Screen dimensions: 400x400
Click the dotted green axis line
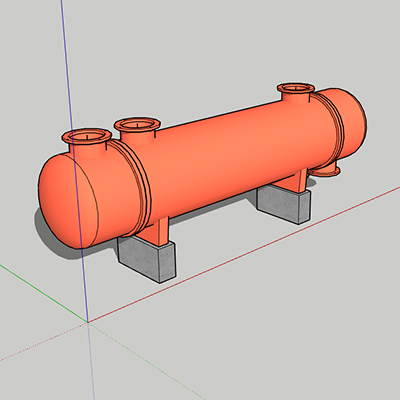point(148,362)
